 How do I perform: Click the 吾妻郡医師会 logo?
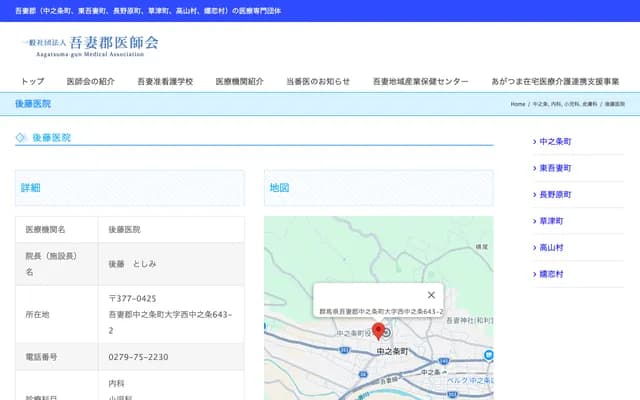point(90,45)
